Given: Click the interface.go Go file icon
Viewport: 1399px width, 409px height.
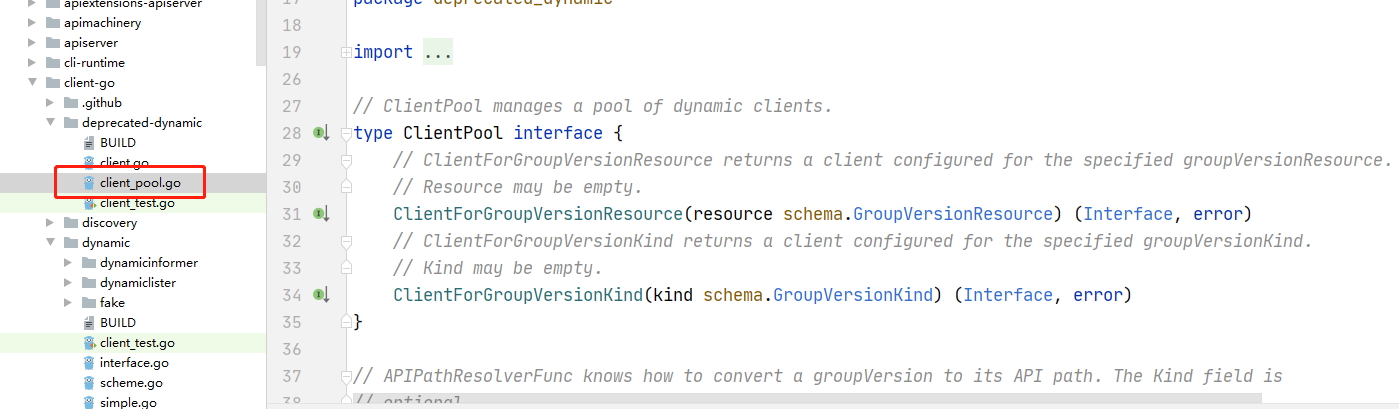Looking at the screenshot, I should tap(89, 363).
